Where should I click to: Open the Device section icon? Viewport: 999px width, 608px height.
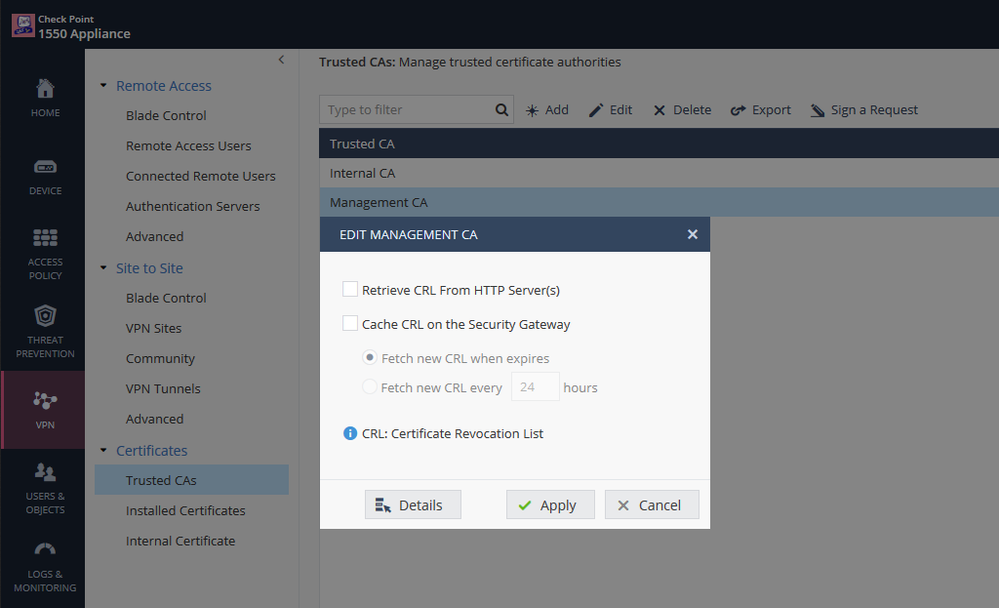tap(45, 167)
